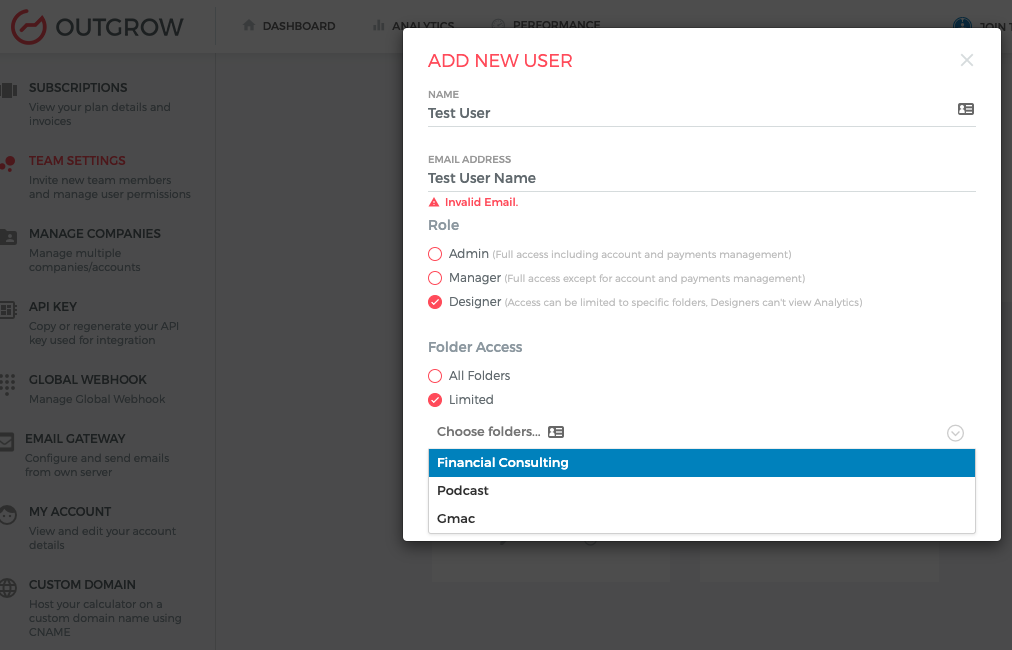
Task: Close the Add New User dialog
Action: point(966,60)
